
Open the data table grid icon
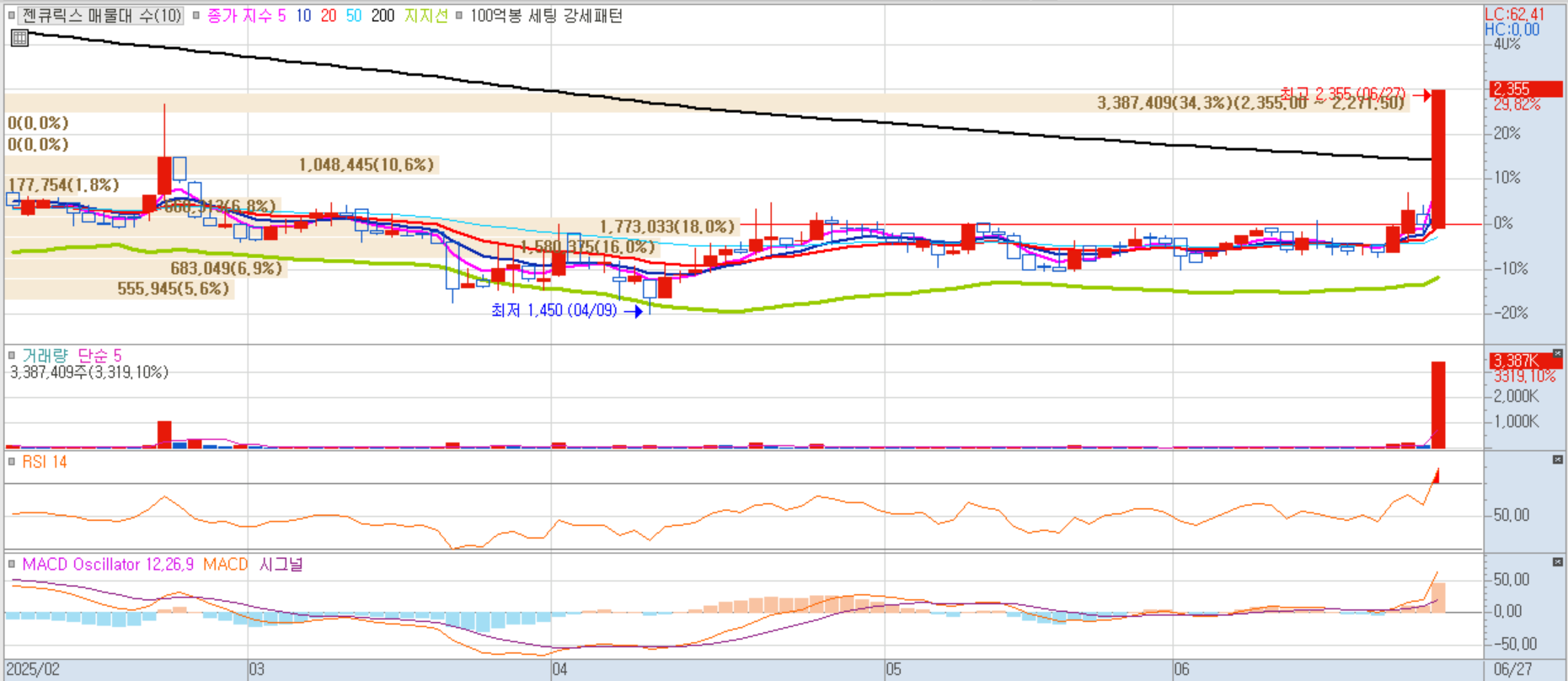(19, 38)
